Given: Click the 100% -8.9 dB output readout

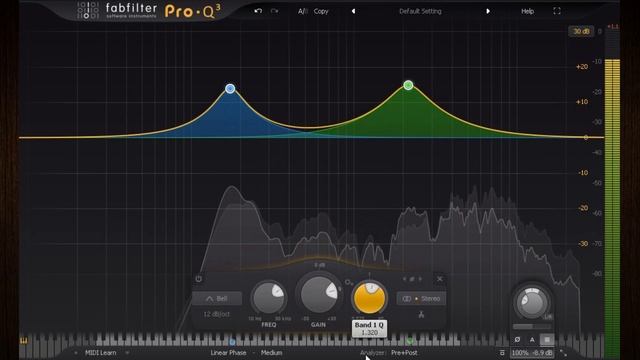Looking at the screenshot, I should click(x=532, y=353).
